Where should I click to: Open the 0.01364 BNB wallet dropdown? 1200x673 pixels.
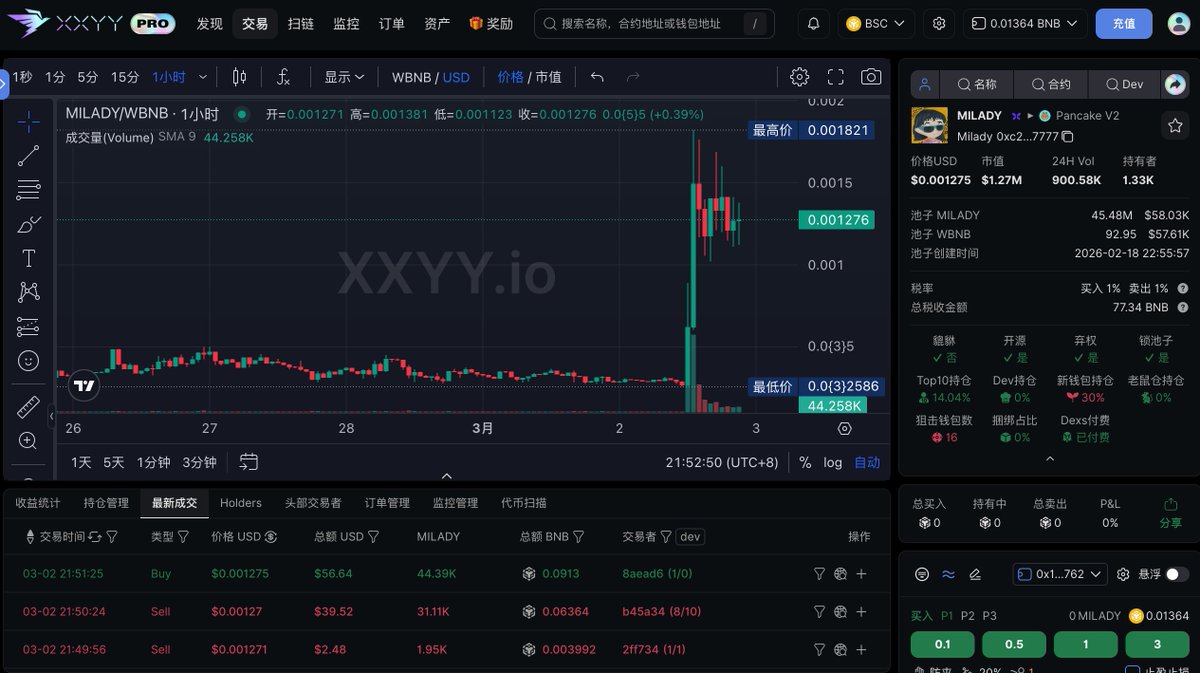point(1025,23)
